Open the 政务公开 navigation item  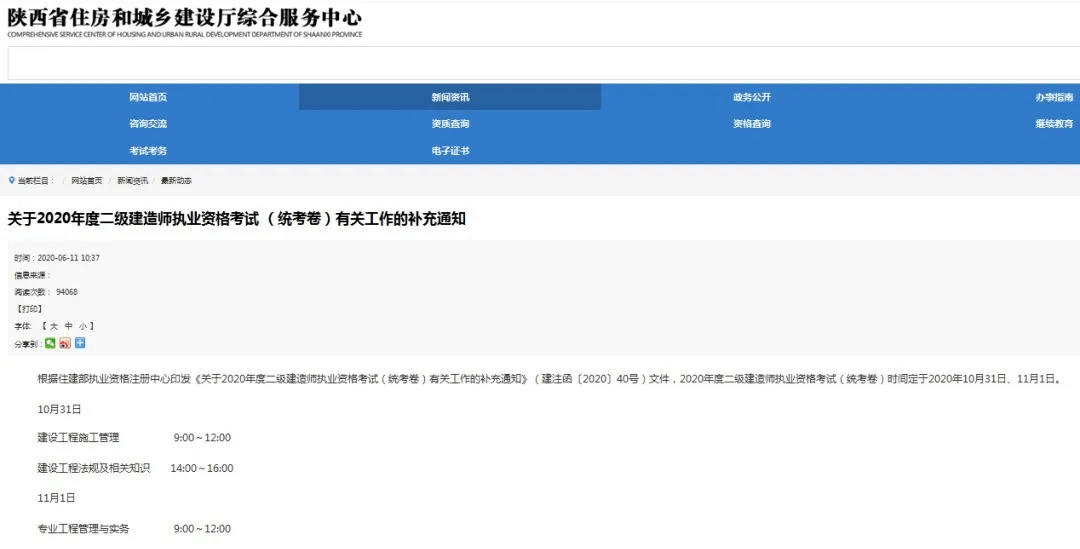751,97
